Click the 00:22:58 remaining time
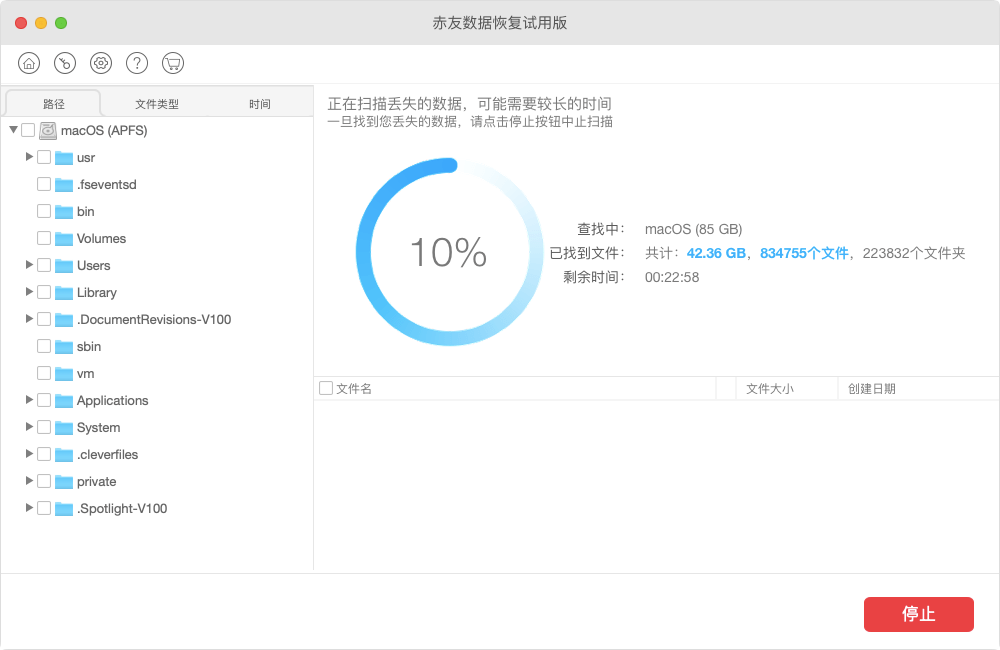 coord(672,277)
